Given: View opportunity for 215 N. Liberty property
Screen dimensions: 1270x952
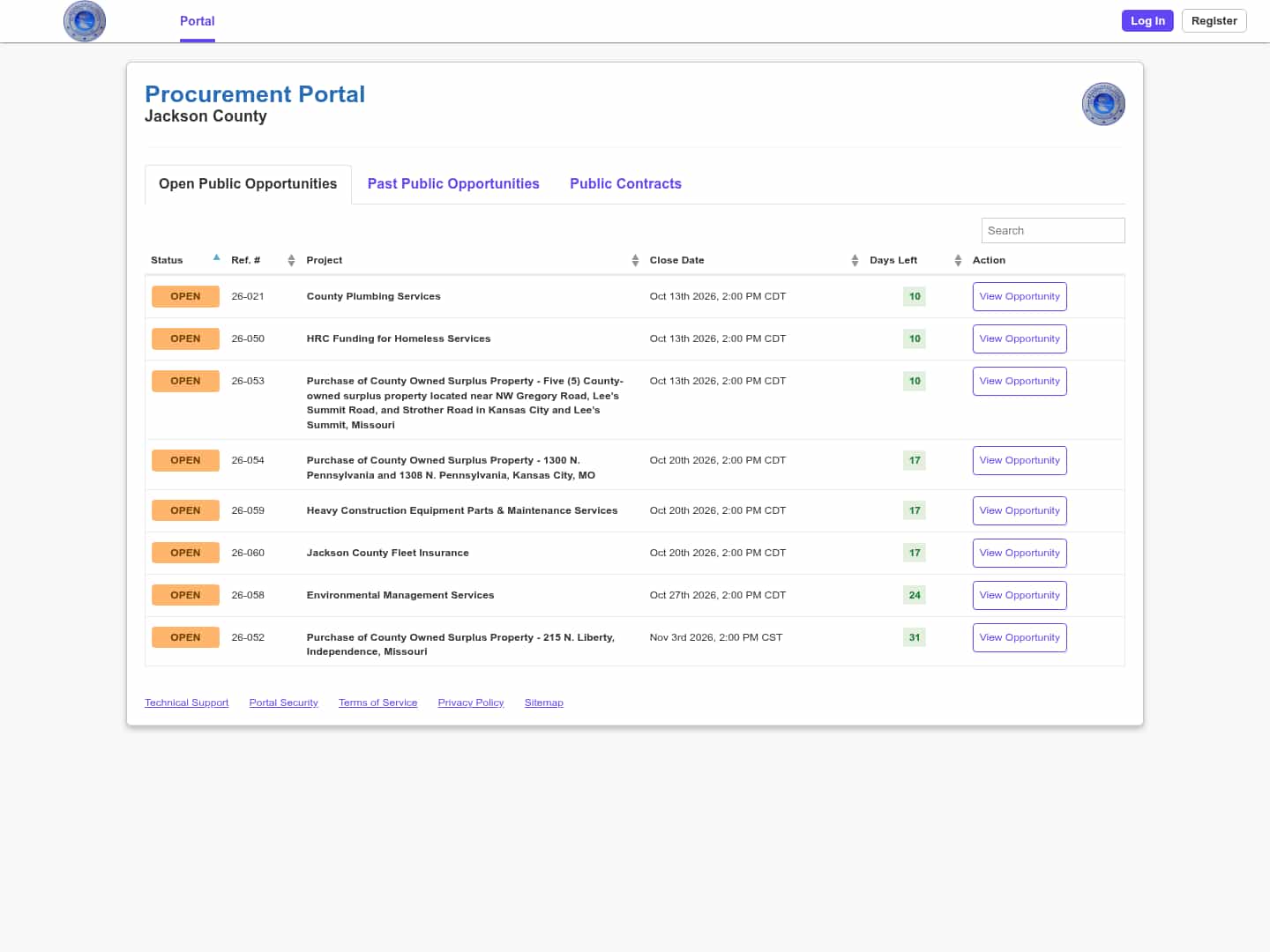Looking at the screenshot, I should coord(1020,638).
